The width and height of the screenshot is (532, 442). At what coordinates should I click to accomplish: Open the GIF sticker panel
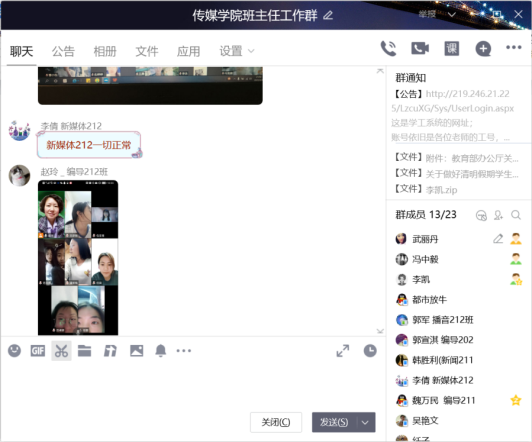pyautogui.click(x=38, y=351)
